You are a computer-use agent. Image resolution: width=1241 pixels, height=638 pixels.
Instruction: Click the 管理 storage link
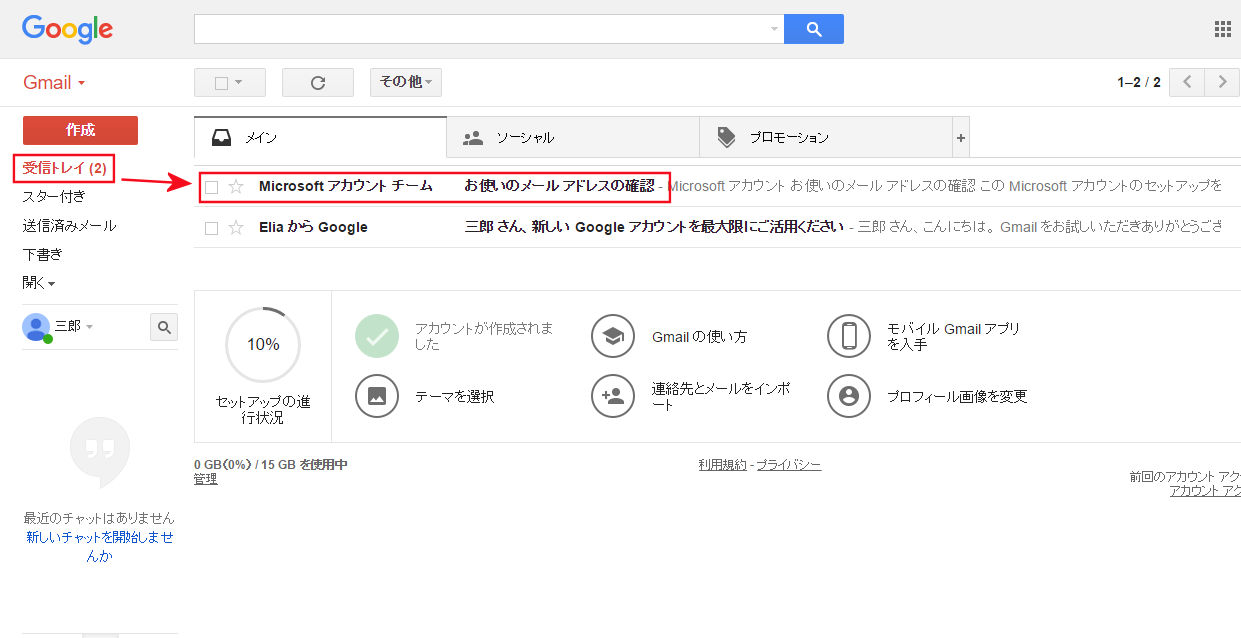(x=205, y=479)
